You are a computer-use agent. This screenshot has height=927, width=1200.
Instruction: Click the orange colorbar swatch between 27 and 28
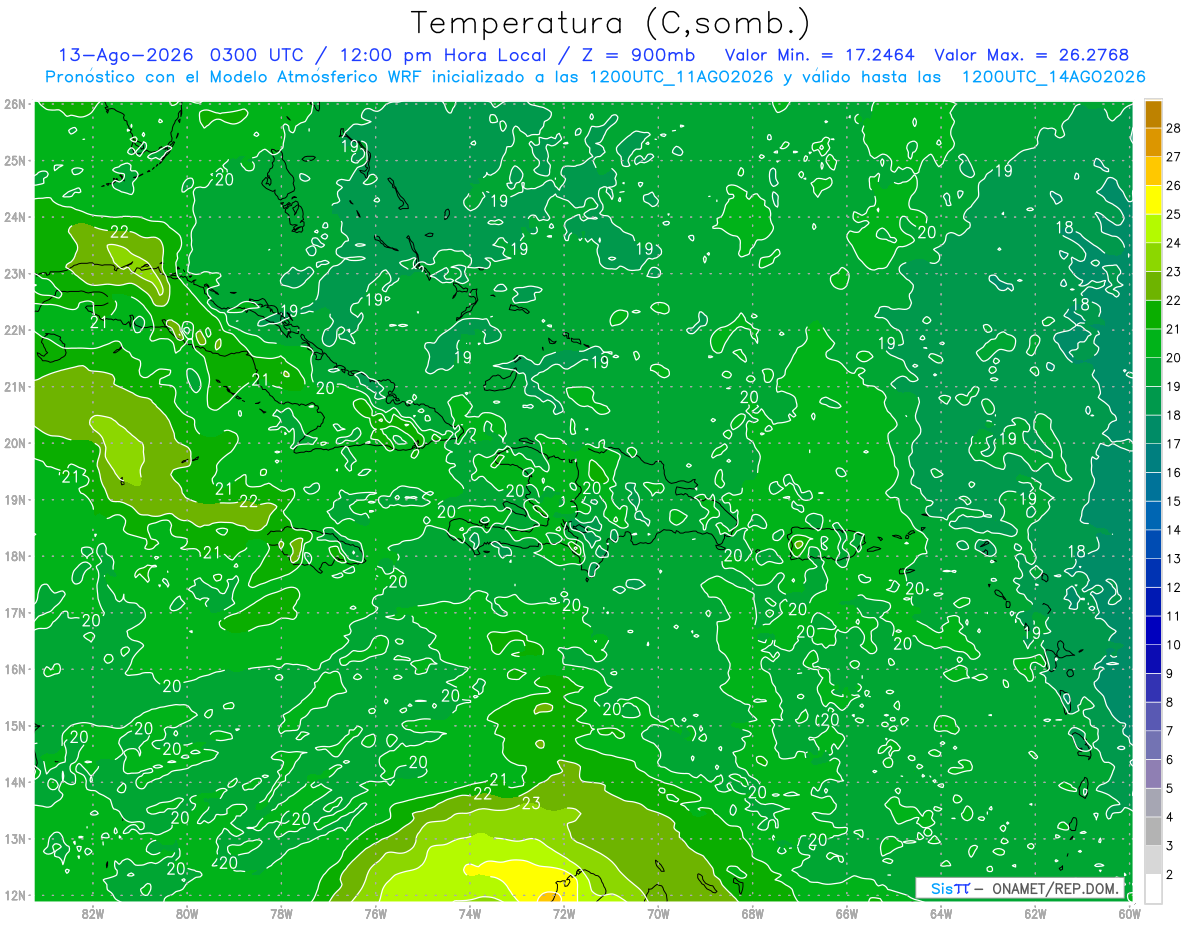[1153, 142]
